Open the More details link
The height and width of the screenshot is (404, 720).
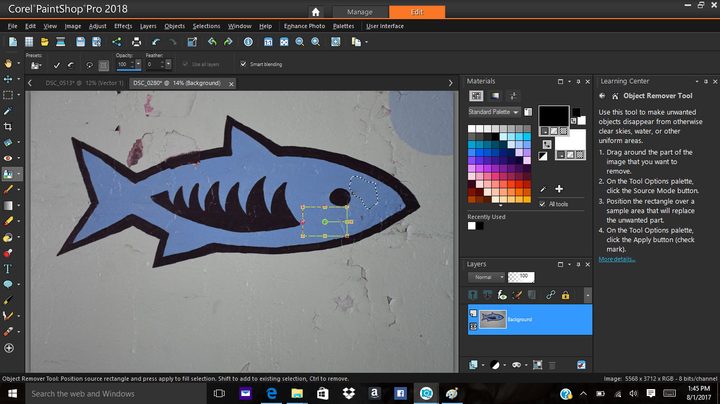(616, 259)
